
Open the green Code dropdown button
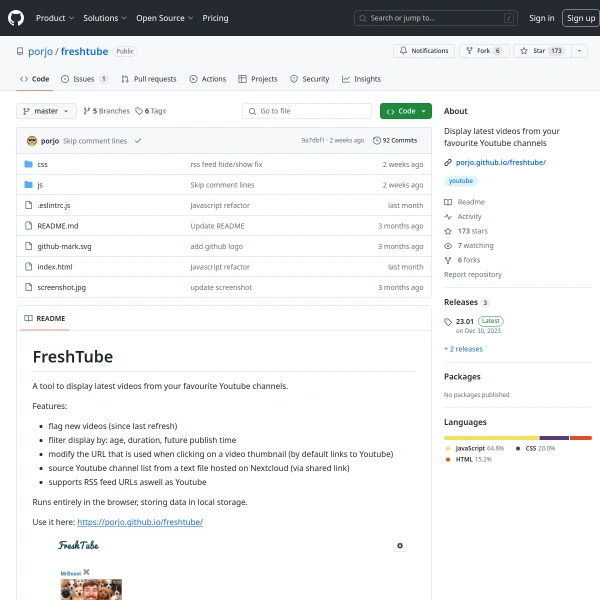pyautogui.click(x=406, y=111)
